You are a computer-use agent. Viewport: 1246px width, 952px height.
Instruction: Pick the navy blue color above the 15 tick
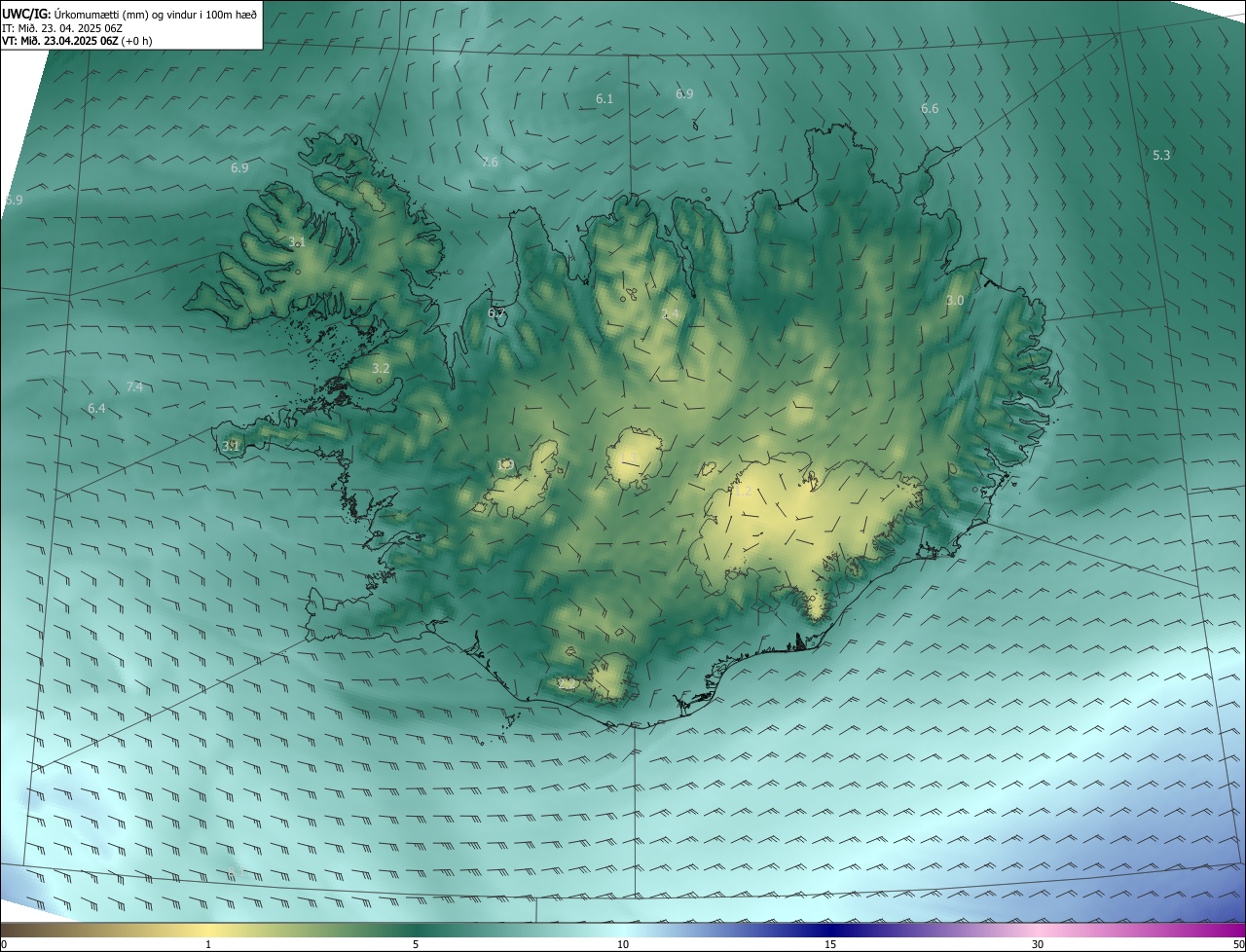[830, 931]
